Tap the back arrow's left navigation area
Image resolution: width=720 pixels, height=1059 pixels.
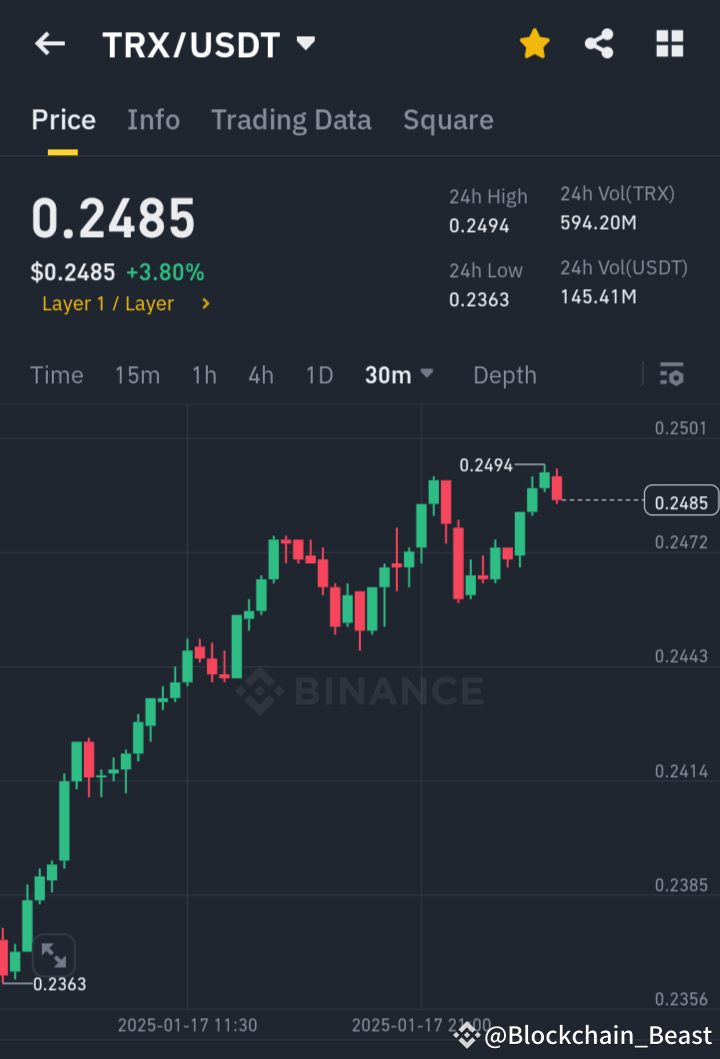[x=49, y=43]
